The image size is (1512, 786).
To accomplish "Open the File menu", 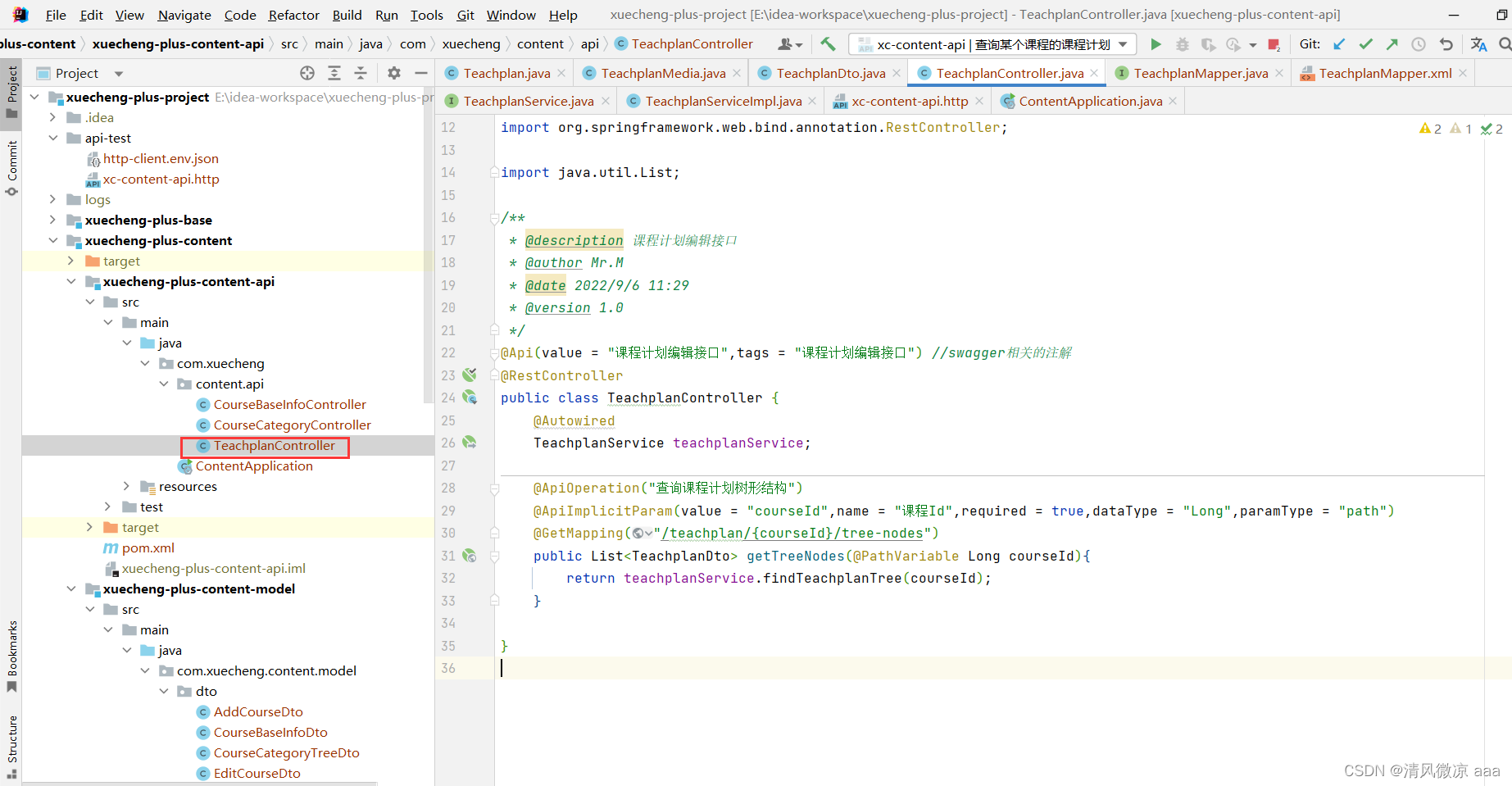I will (x=56, y=15).
